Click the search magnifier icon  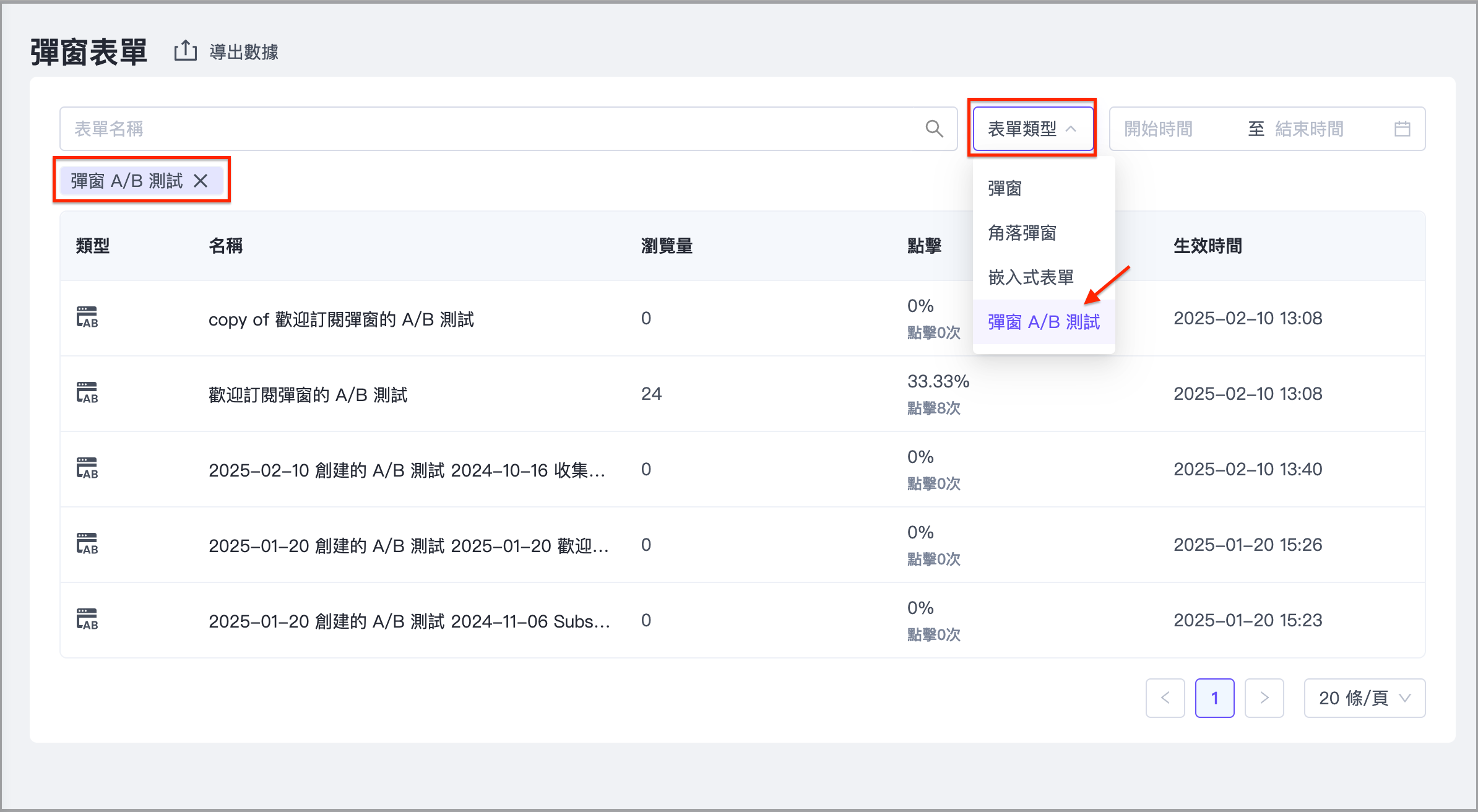point(934,129)
